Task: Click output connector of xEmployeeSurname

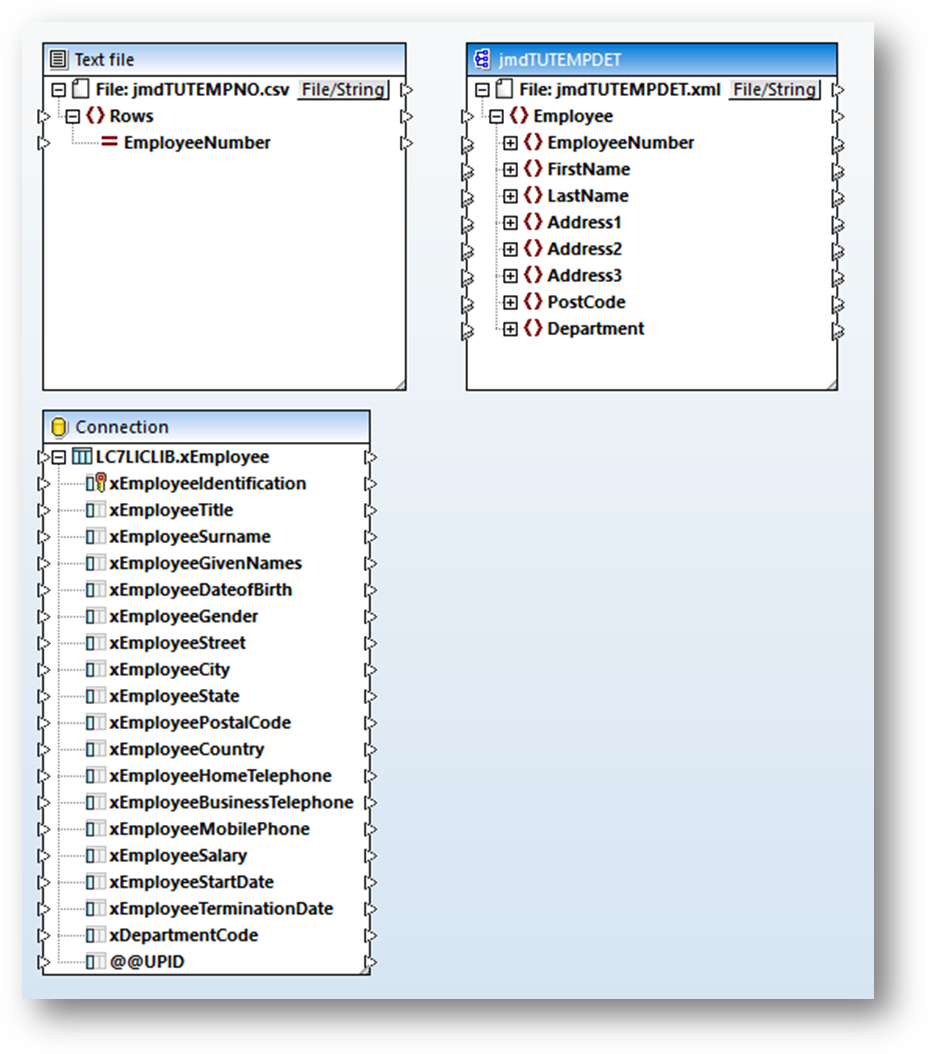Action: (370, 537)
